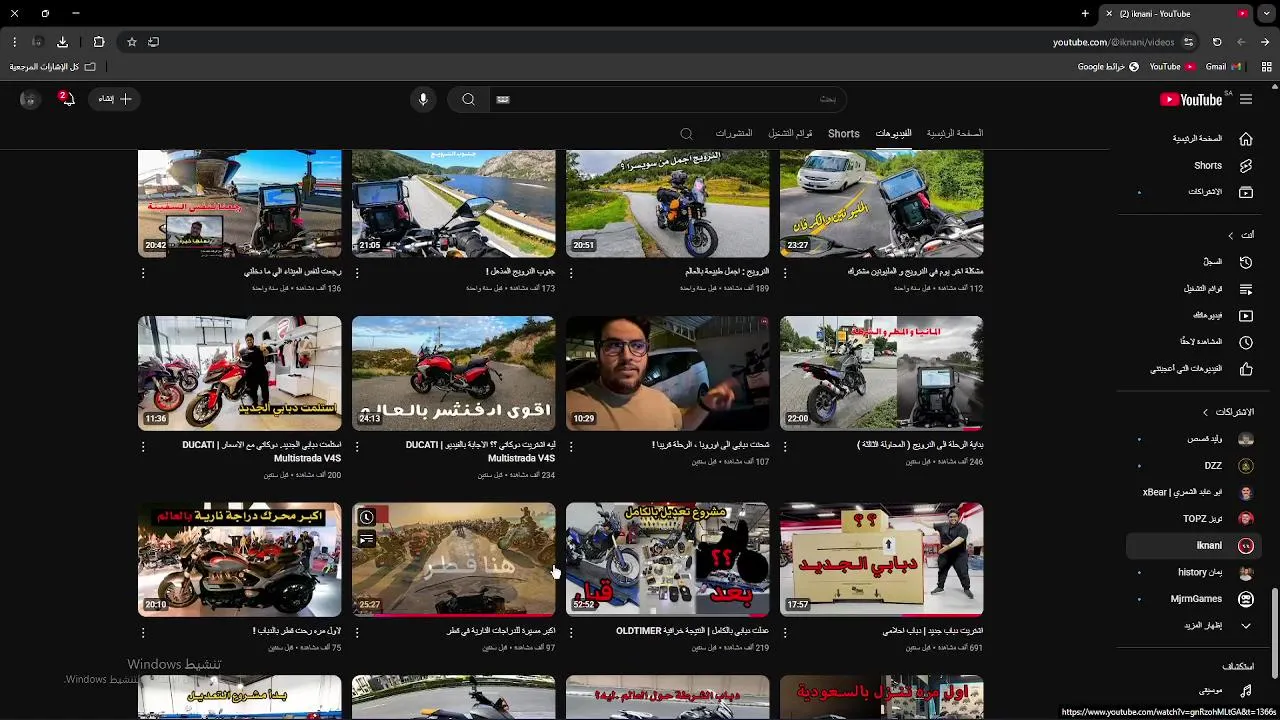Play the 52:52 OLDTIMER project thumbnail

coord(667,560)
